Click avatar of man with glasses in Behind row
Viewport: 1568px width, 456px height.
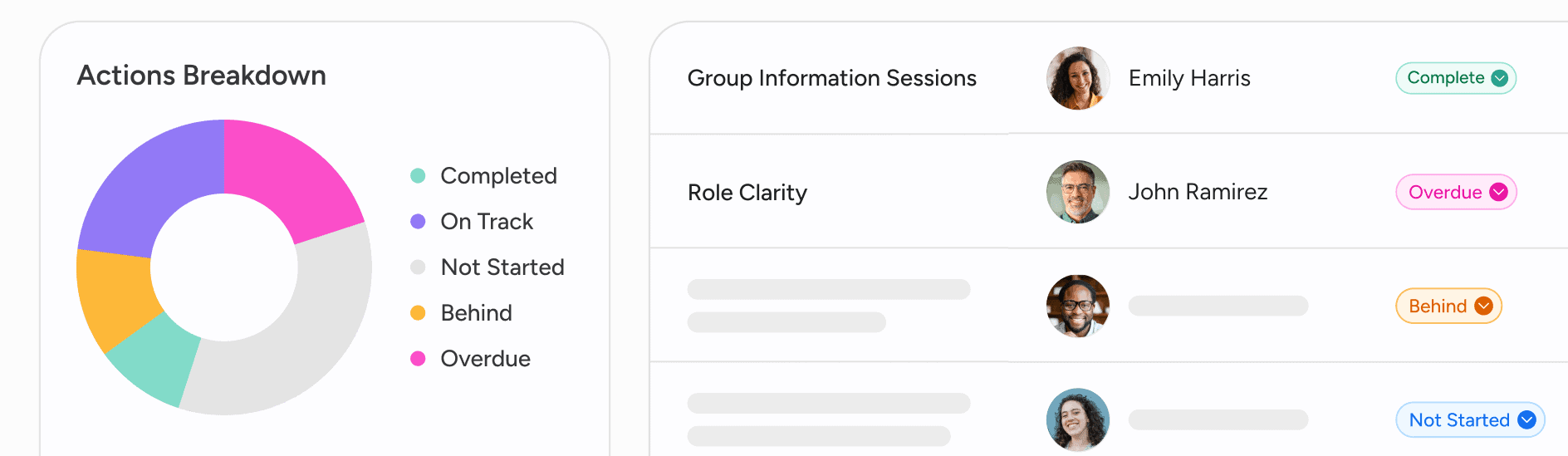(x=1078, y=306)
